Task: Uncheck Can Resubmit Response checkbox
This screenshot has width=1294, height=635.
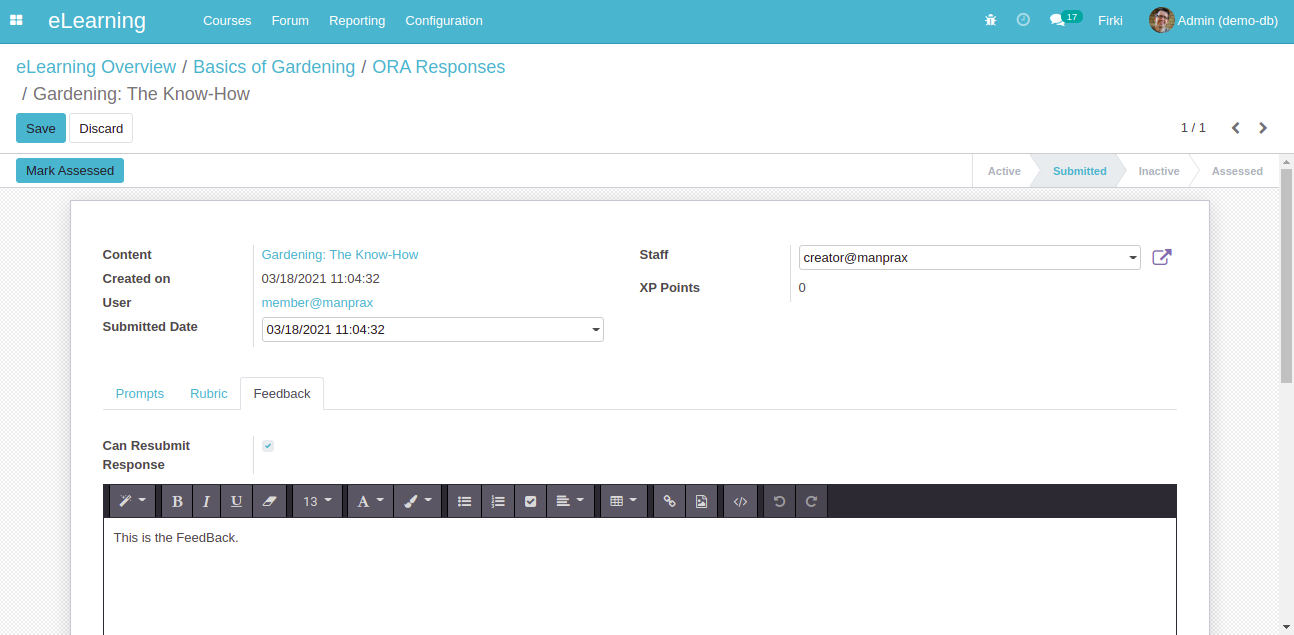Action: [268, 446]
